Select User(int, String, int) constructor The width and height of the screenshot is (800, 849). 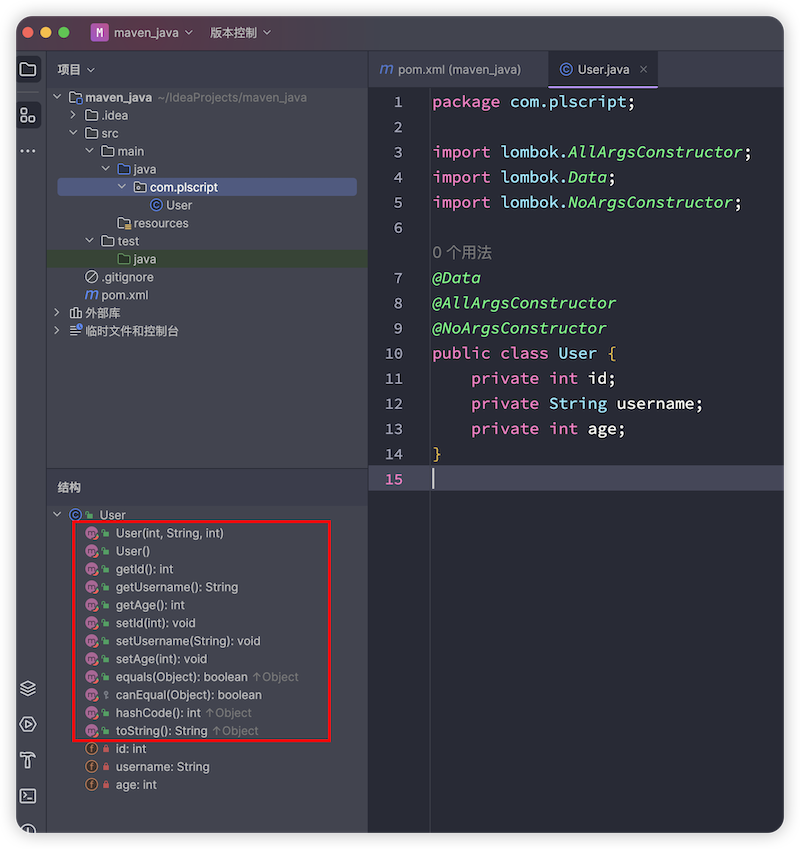[x=169, y=533]
